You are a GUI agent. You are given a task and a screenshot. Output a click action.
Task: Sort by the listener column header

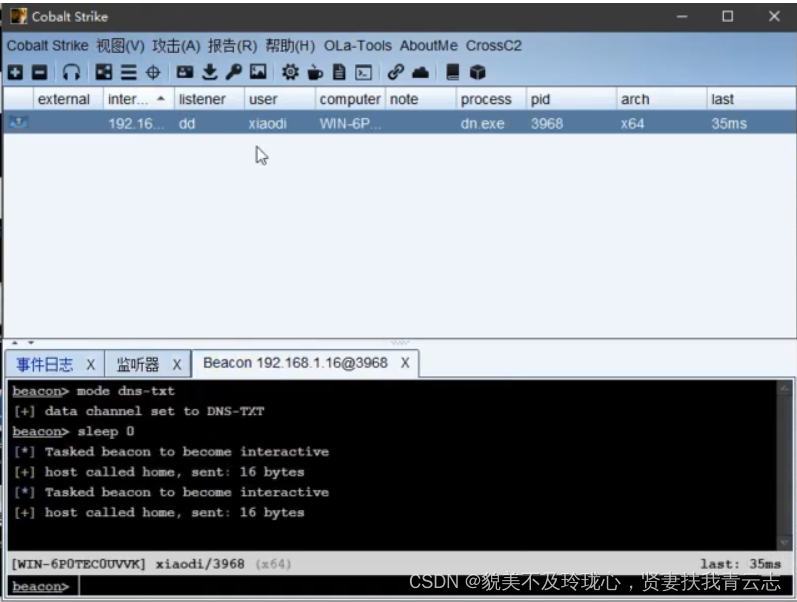[x=209, y=99]
